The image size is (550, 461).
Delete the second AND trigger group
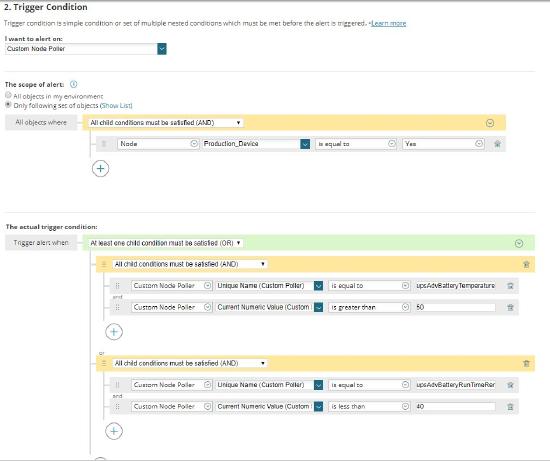pyautogui.click(x=526, y=363)
